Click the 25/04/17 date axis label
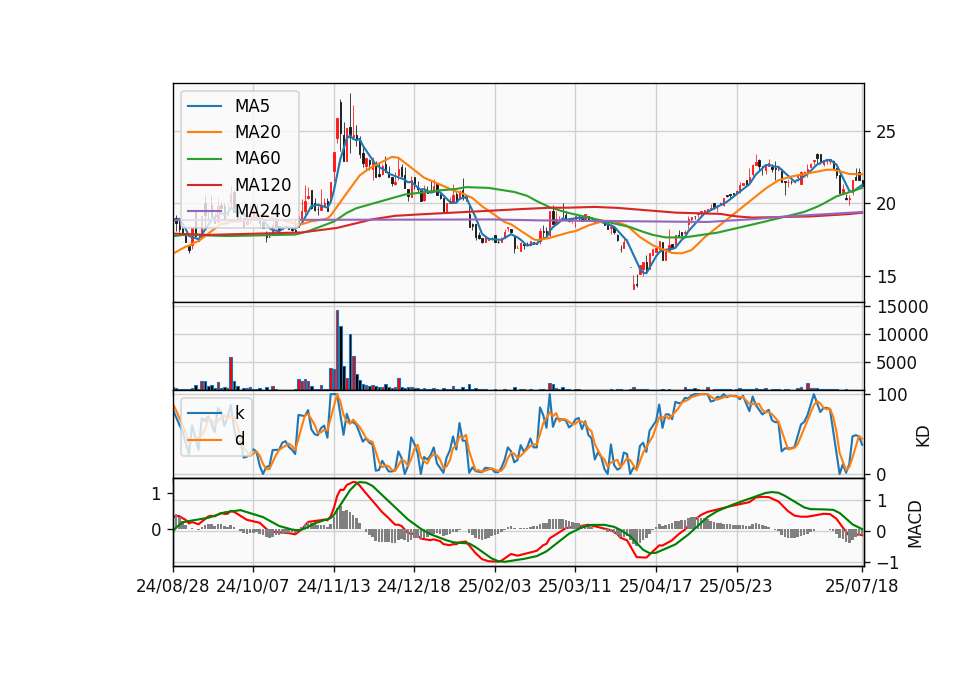Image resolution: width=960 pixels, height=690 pixels. 656,586
